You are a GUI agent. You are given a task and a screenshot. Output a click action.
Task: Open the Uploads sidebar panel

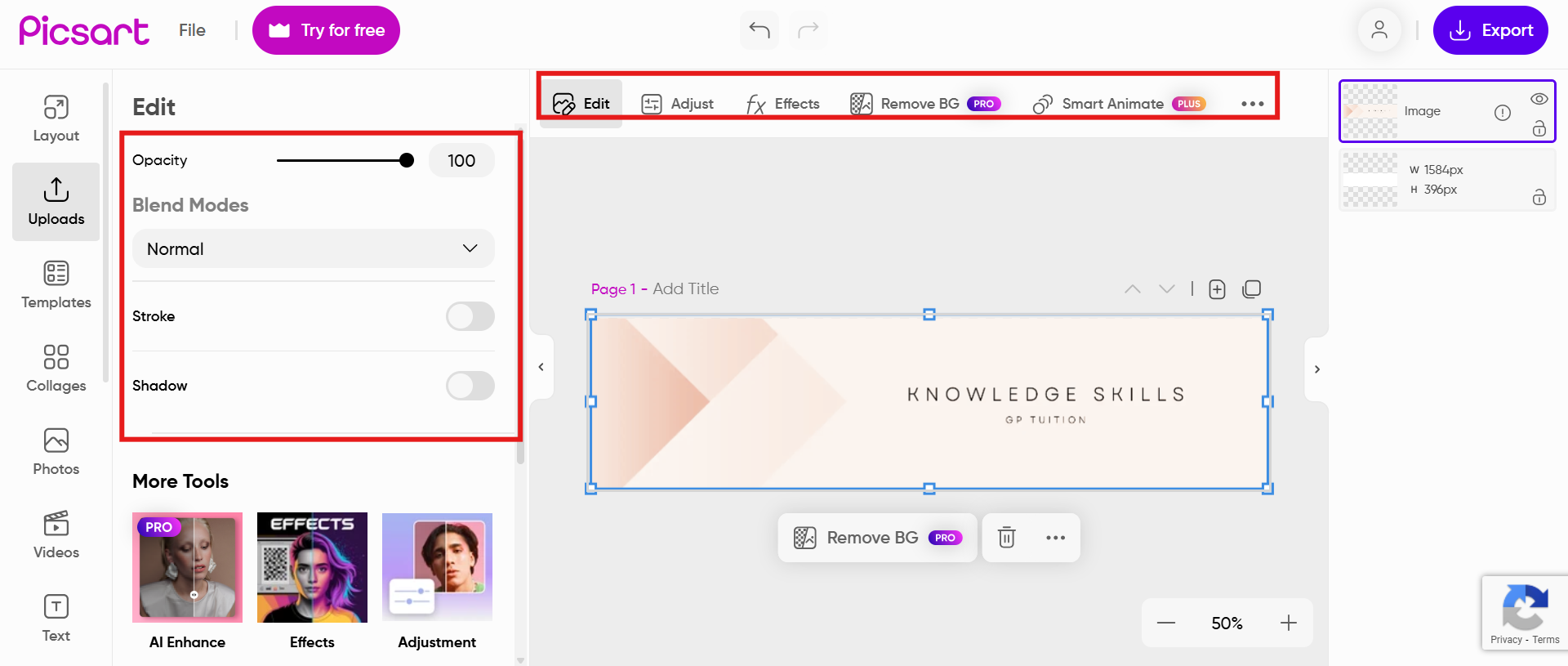[56, 202]
